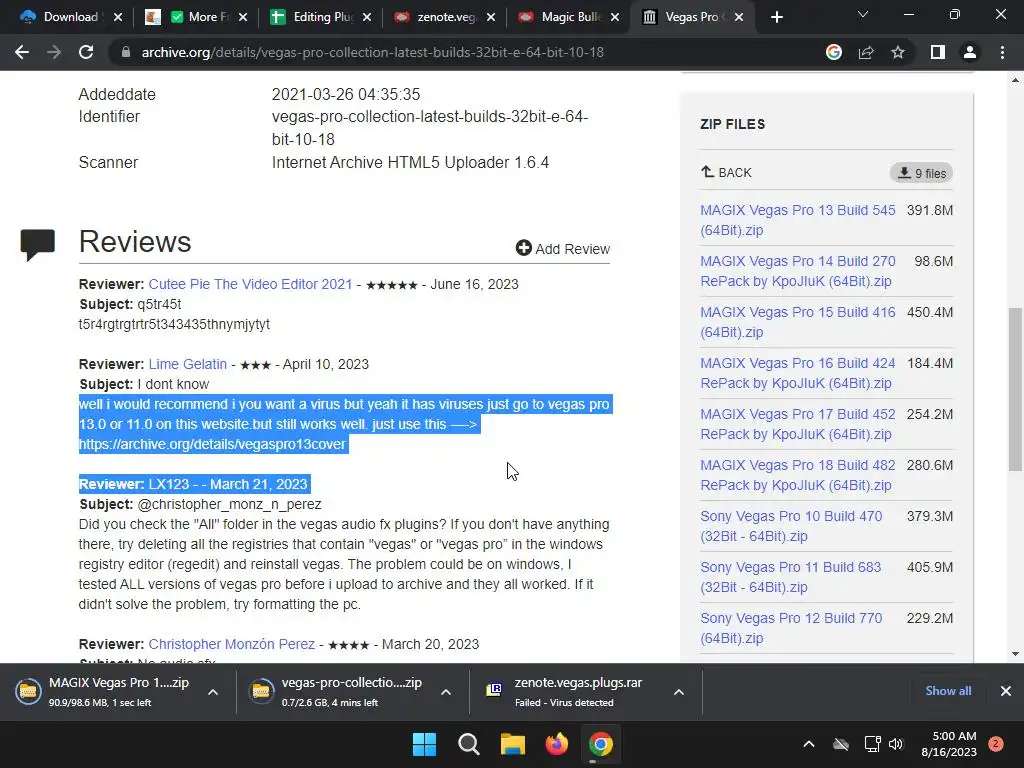View site information lock icon
Viewport: 1024px width, 768px height.
(x=125, y=52)
